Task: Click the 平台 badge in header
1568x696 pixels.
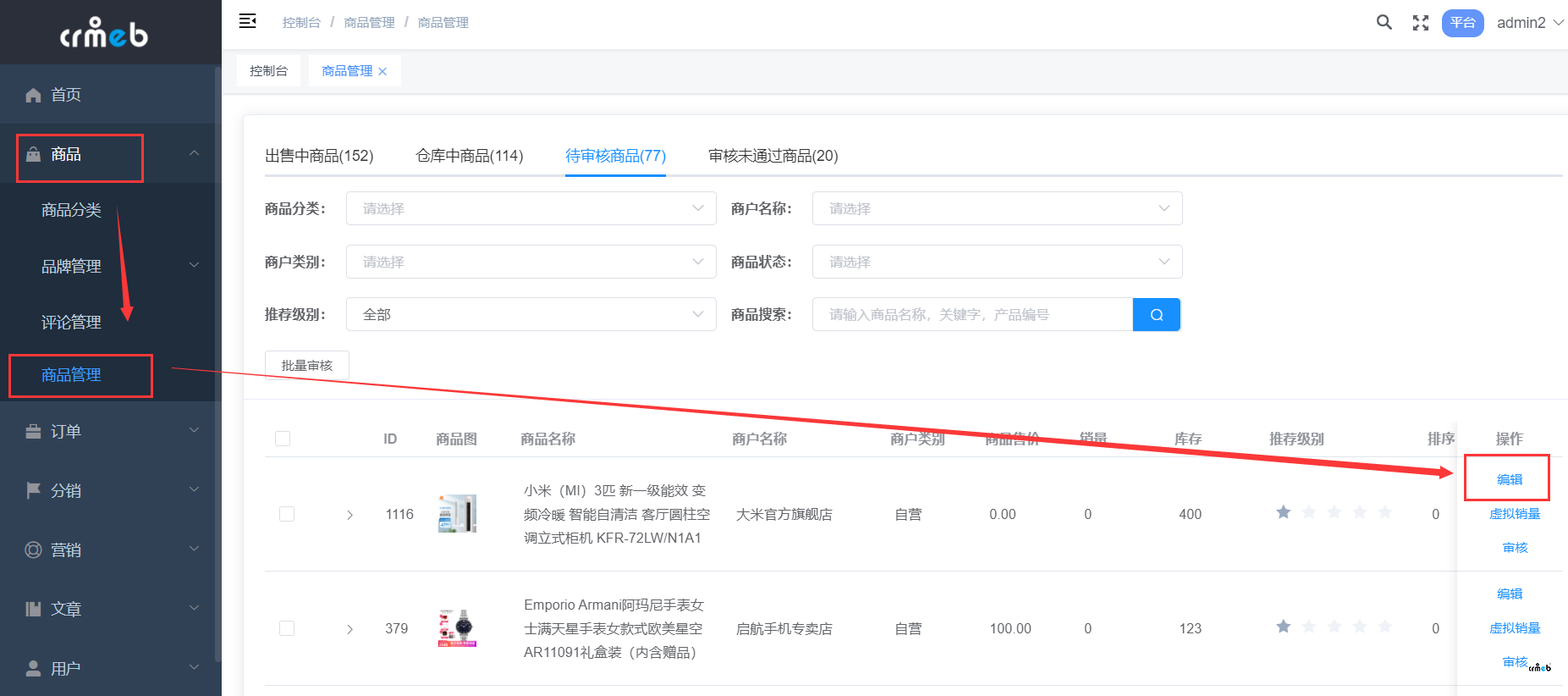Action: click(1463, 23)
